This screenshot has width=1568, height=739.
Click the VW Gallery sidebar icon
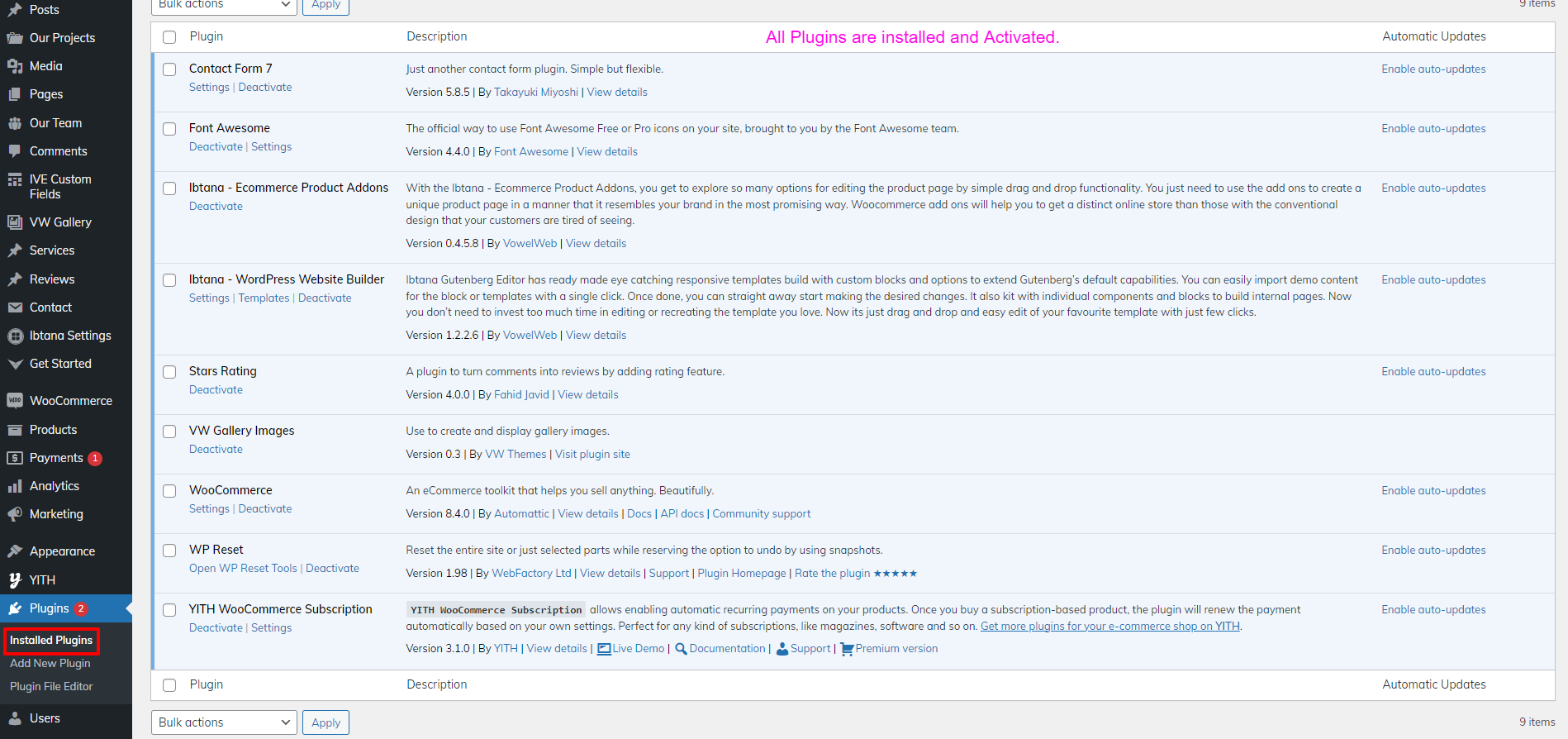pos(15,222)
